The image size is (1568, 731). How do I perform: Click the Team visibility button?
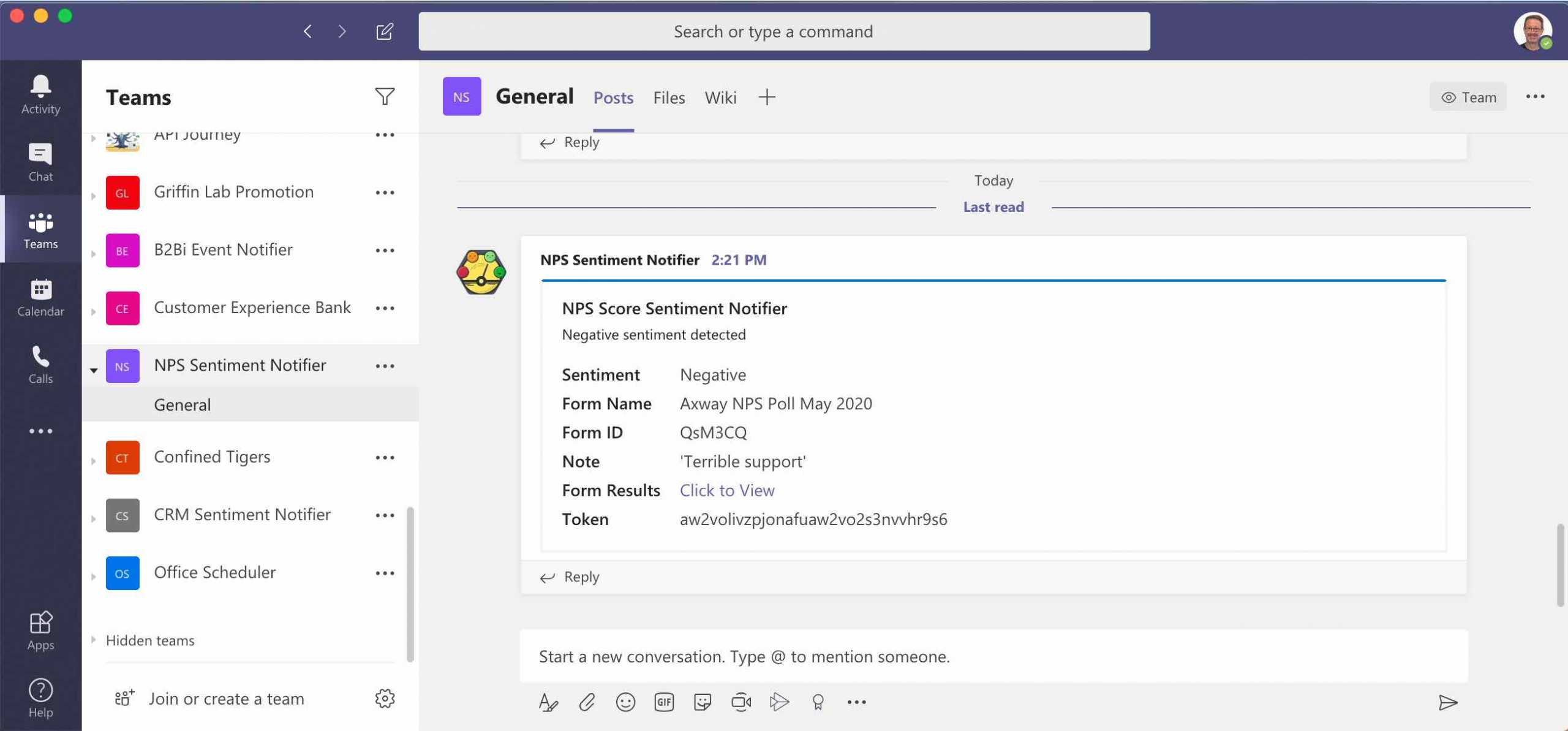click(x=1468, y=97)
